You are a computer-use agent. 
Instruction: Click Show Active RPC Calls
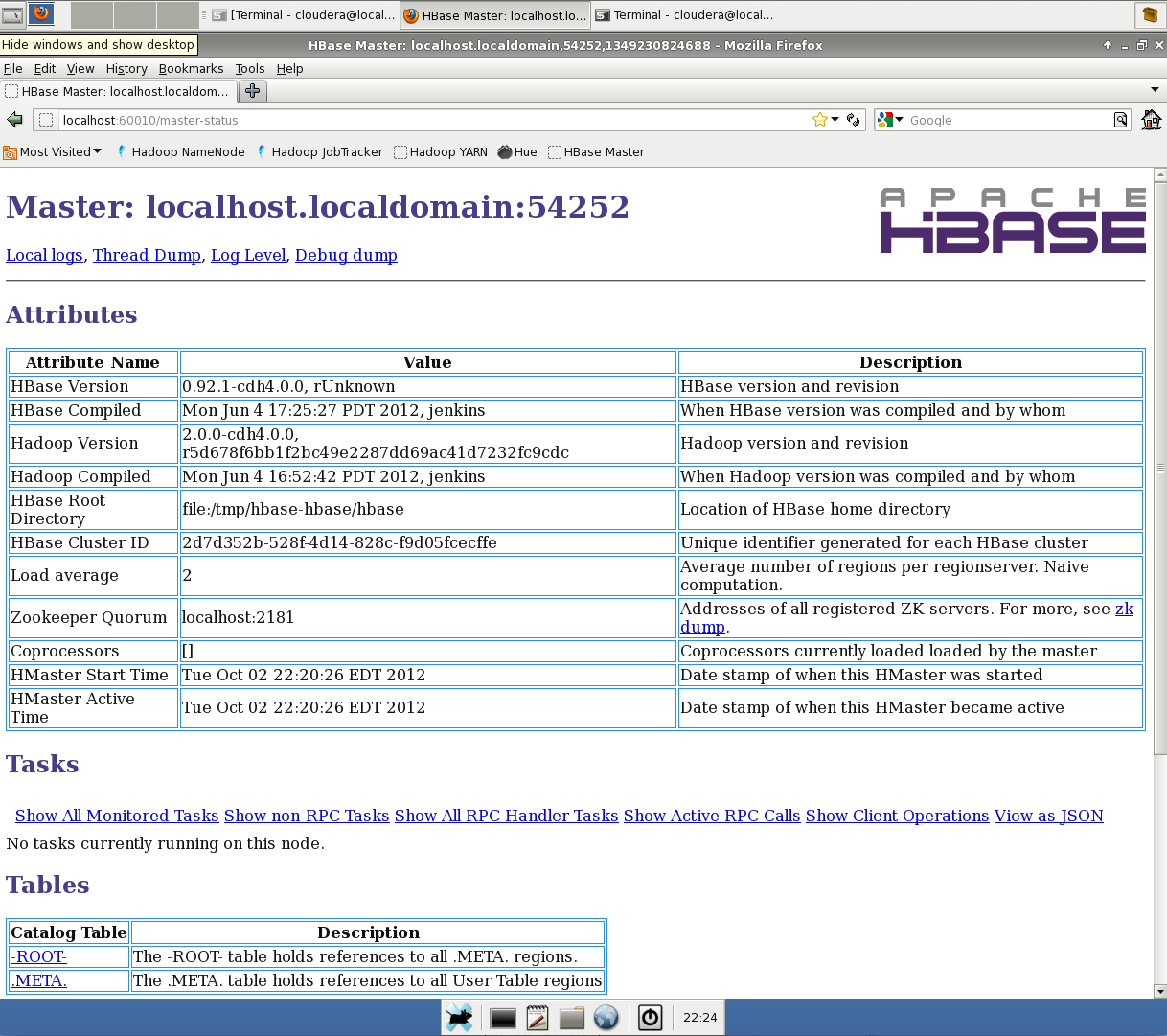pyautogui.click(x=712, y=816)
